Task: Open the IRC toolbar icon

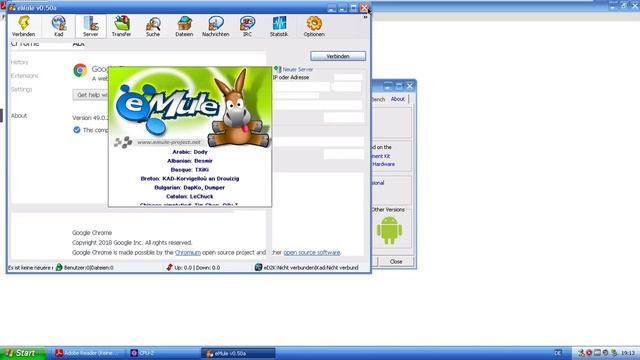Action: (247, 26)
